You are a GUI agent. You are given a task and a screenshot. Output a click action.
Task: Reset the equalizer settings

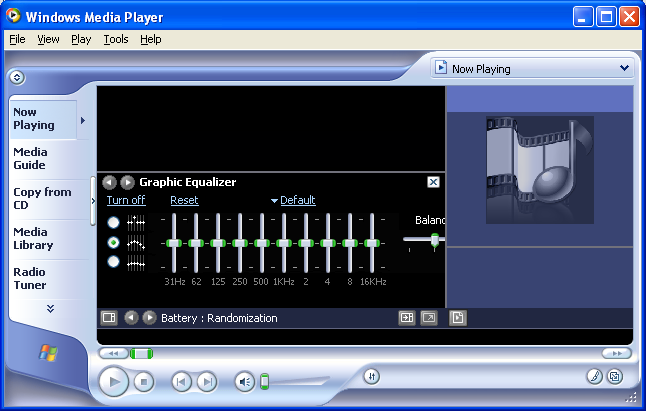(184, 200)
